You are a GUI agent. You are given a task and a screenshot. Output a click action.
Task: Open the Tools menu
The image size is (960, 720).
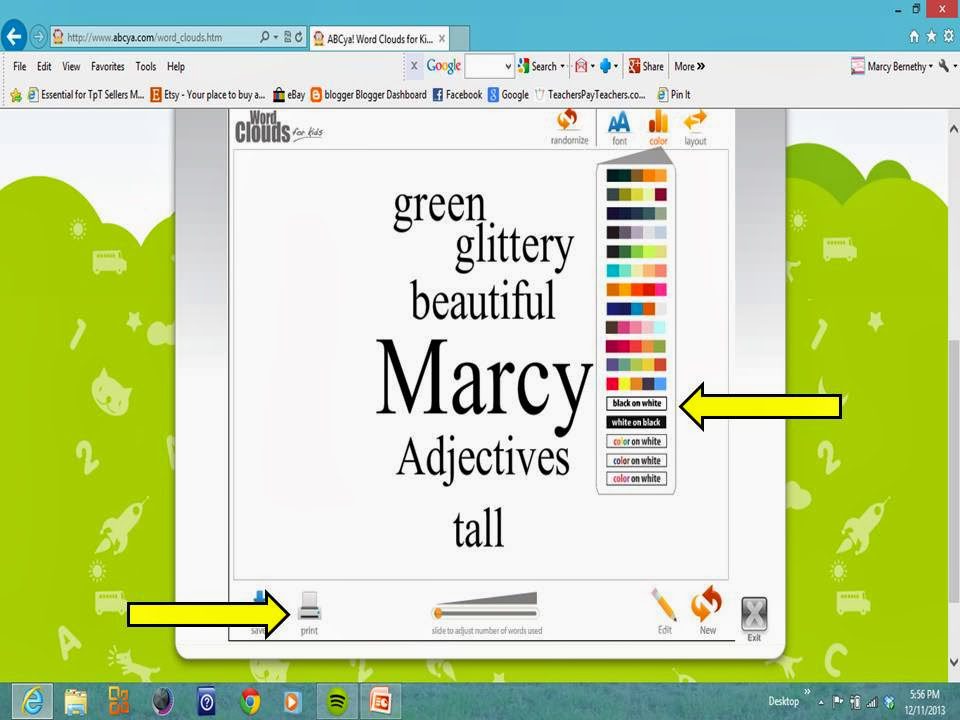point(146,66)
